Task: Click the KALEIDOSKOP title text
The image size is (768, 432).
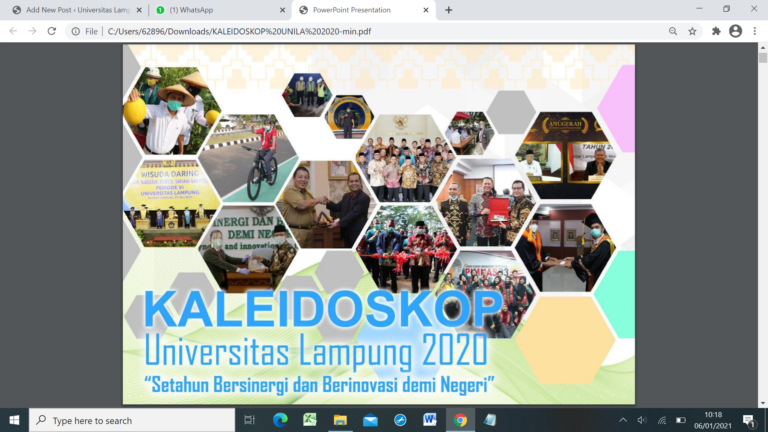Action: coord(323,310)
